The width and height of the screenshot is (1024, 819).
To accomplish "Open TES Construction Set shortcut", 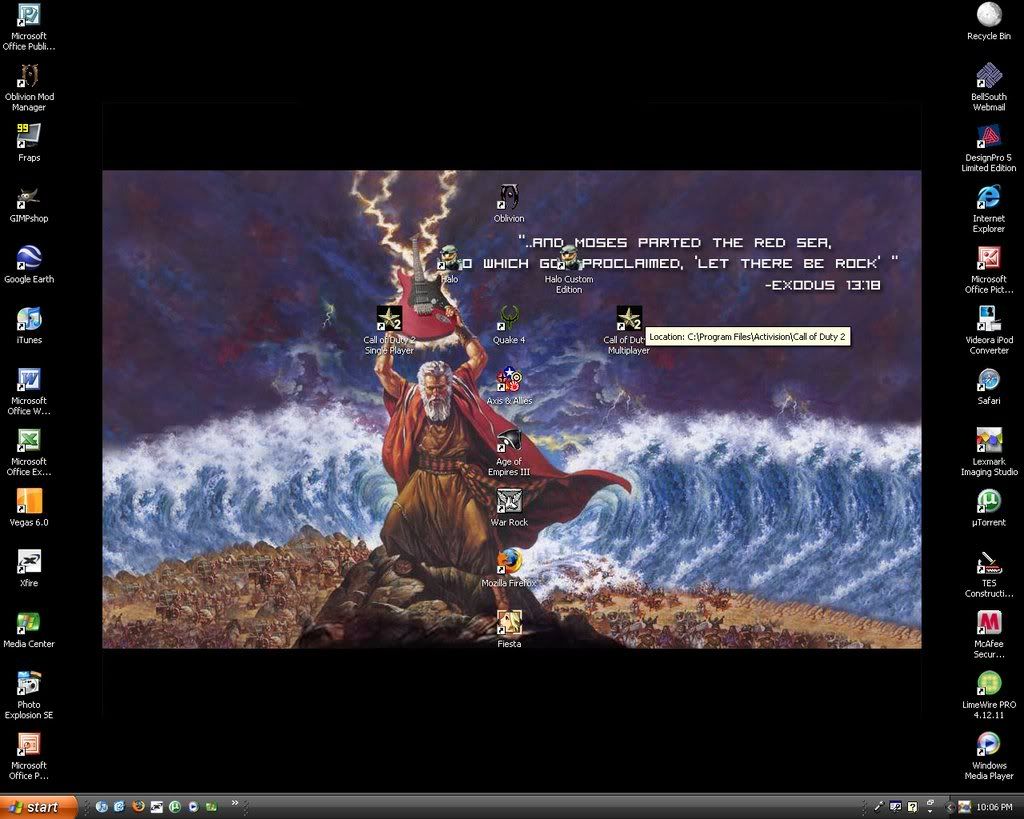I will coord(989,573).
